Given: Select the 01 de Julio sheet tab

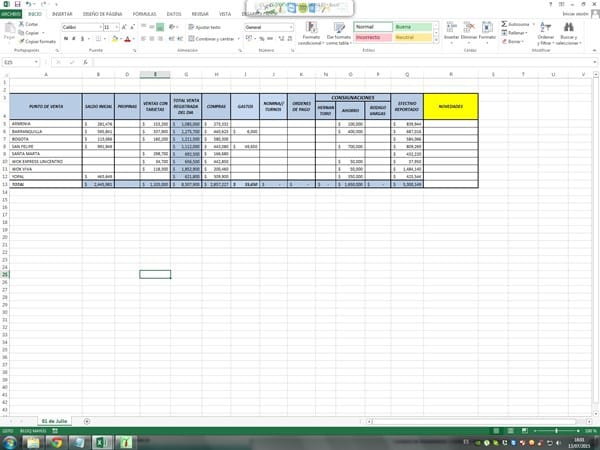Looking at the screenshot, I should tap(54, 421).
